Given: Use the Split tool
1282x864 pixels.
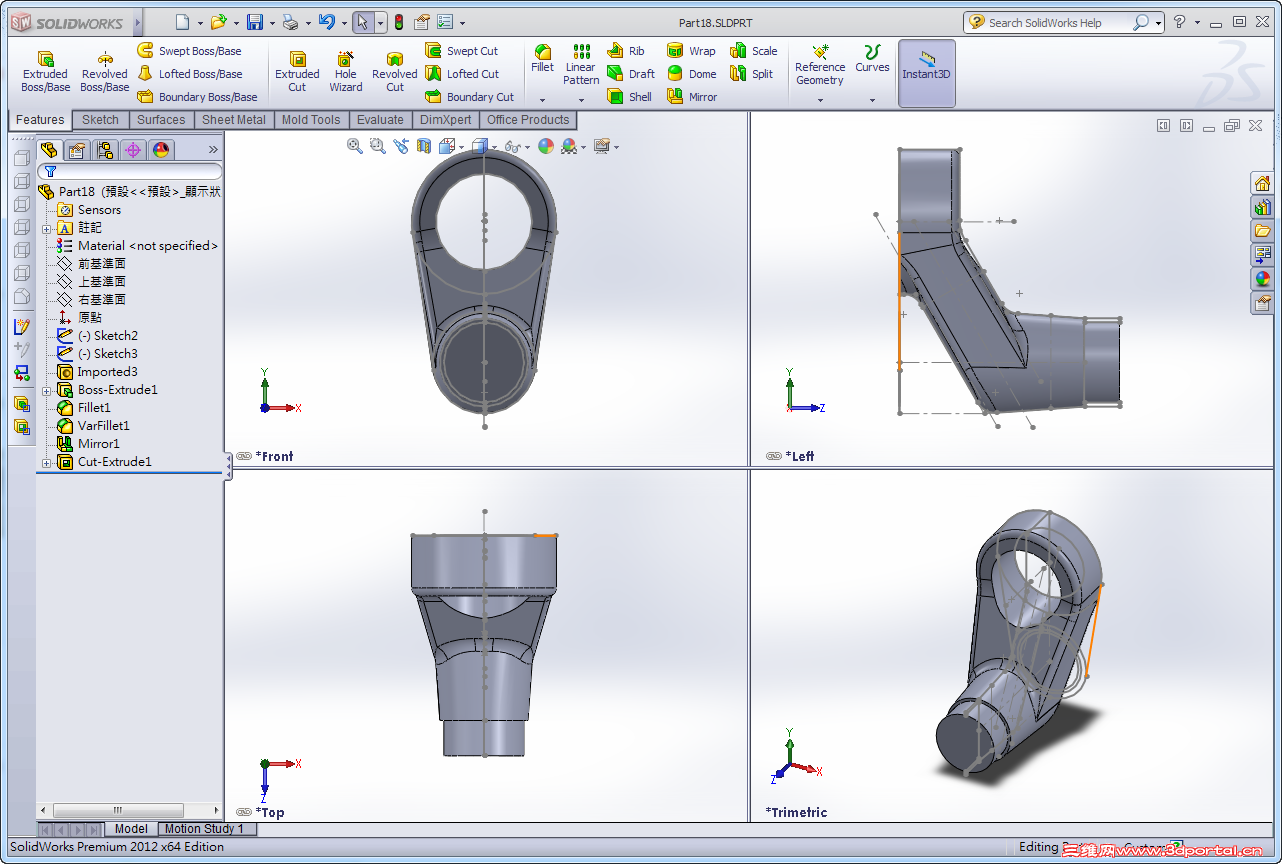Looking at the screenshot, I should (x=751, y=74).
